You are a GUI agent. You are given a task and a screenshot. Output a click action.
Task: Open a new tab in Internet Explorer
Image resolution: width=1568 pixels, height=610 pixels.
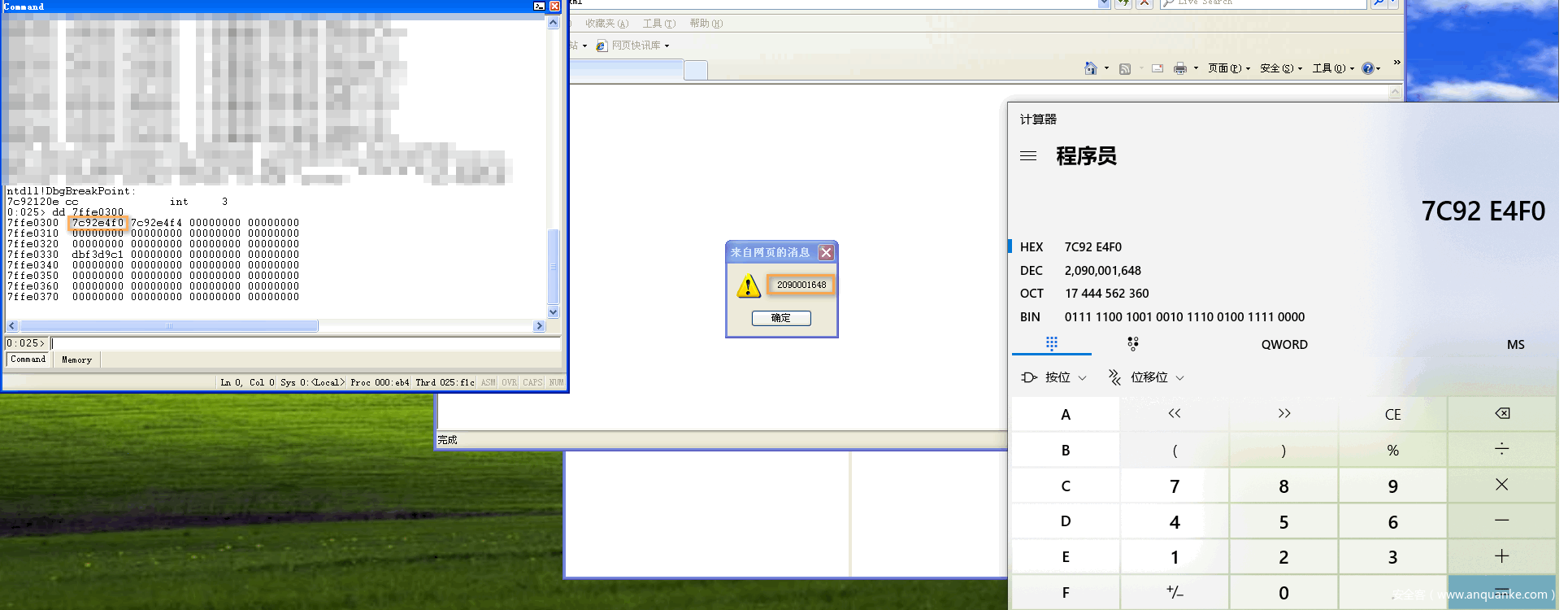pos(695,71)
